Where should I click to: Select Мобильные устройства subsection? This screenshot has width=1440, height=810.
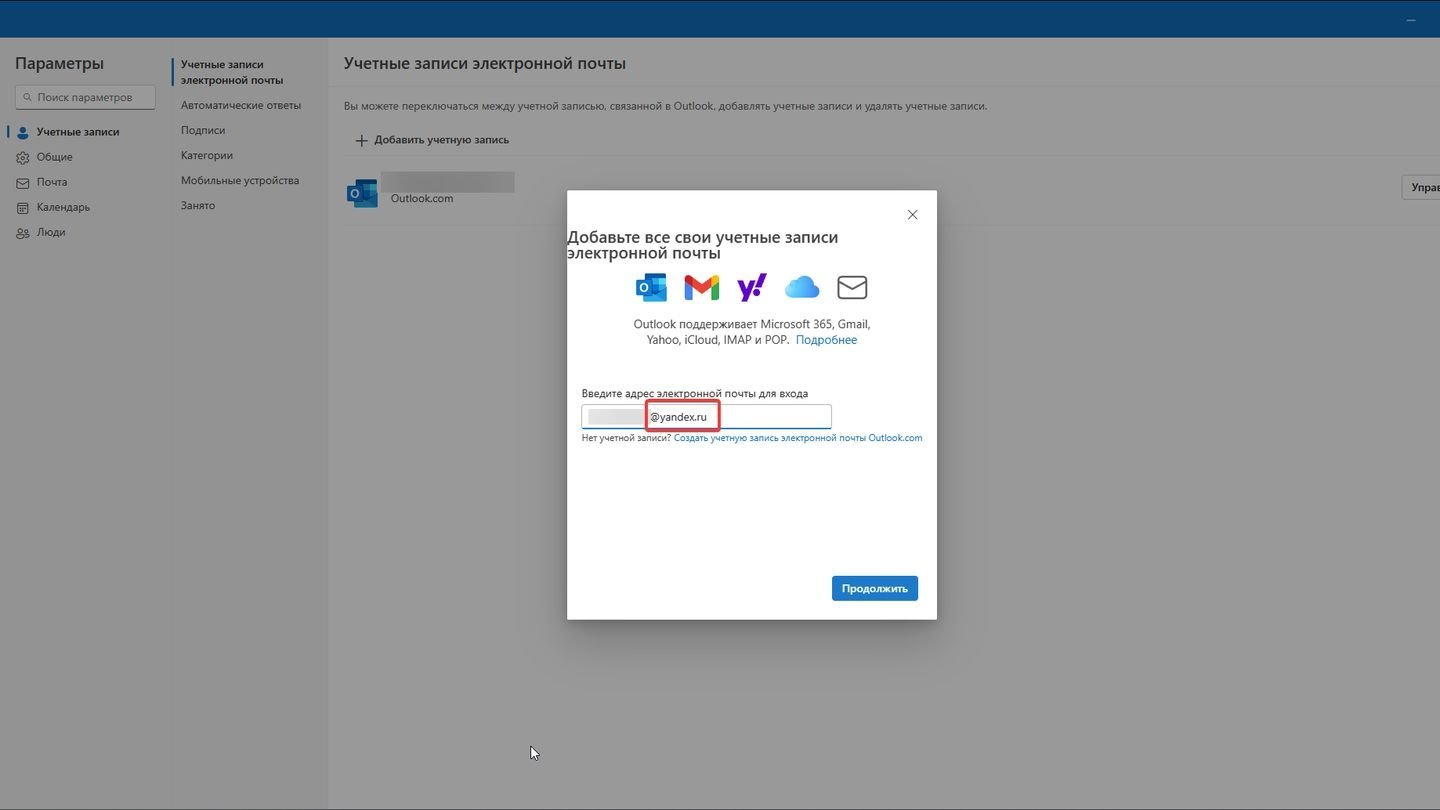click(240, 180)
